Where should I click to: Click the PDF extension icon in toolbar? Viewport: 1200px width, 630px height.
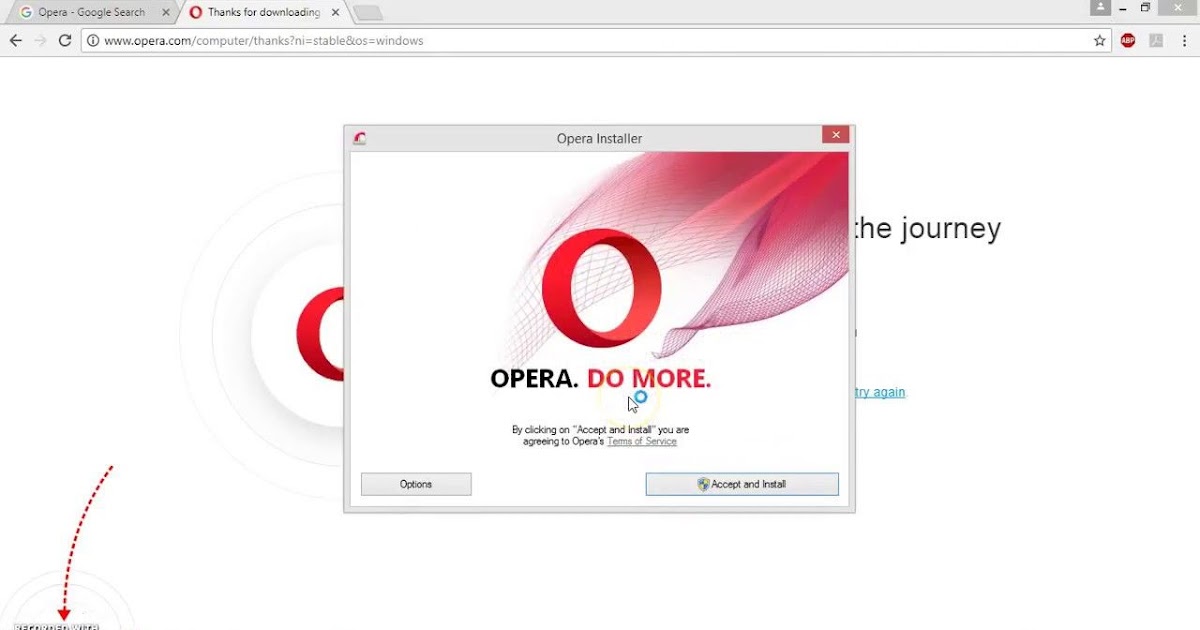pos(1156,41)
